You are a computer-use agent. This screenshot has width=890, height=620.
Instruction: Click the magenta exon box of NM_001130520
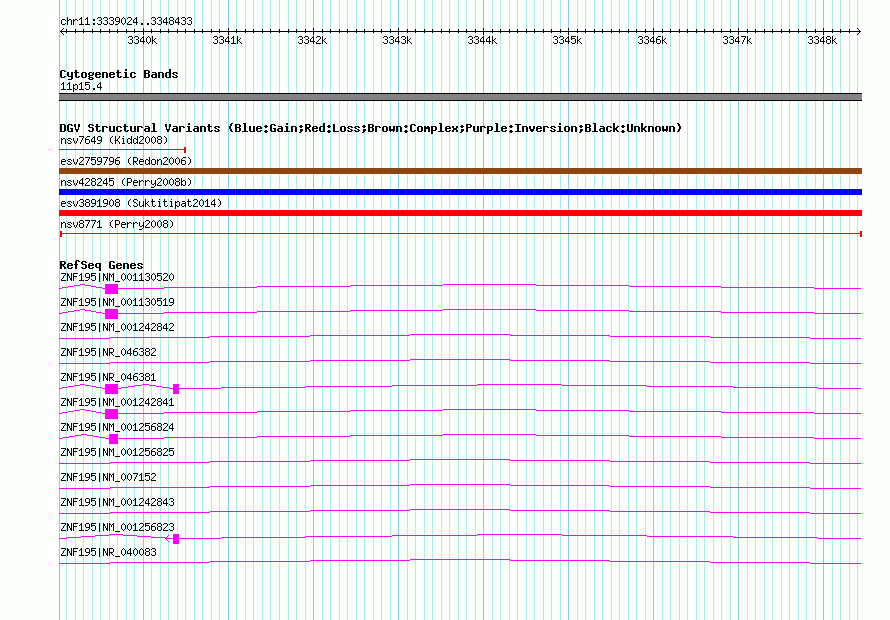tap(111, 289)
